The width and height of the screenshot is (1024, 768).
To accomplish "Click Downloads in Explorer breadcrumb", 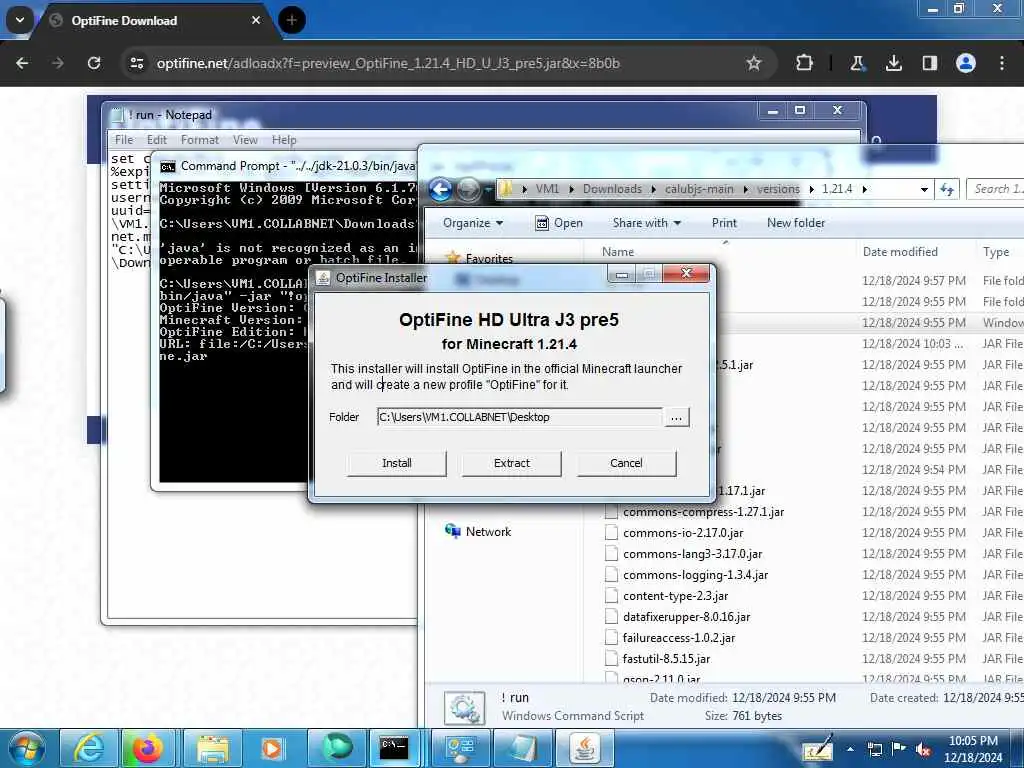I will [612, 189].
